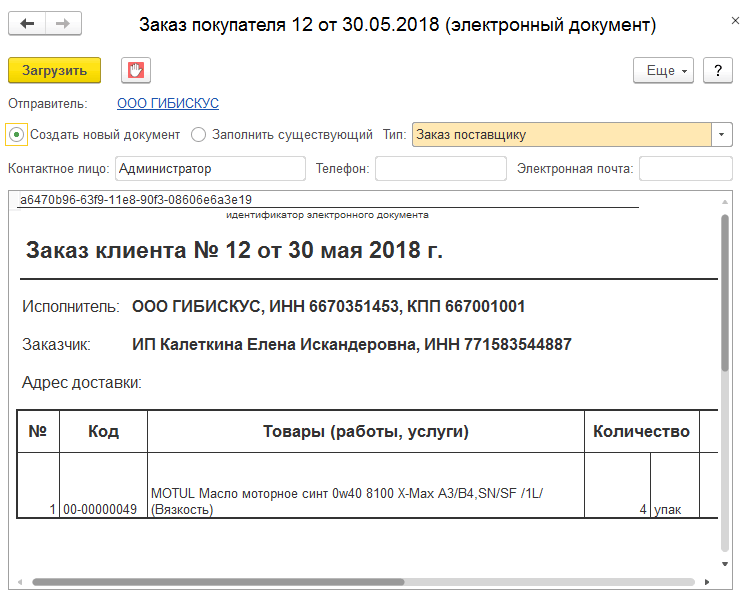Open the 'Еще' dropdown menu
The image size is (742, 598).
pyautogui.click(x=663, y=71)
